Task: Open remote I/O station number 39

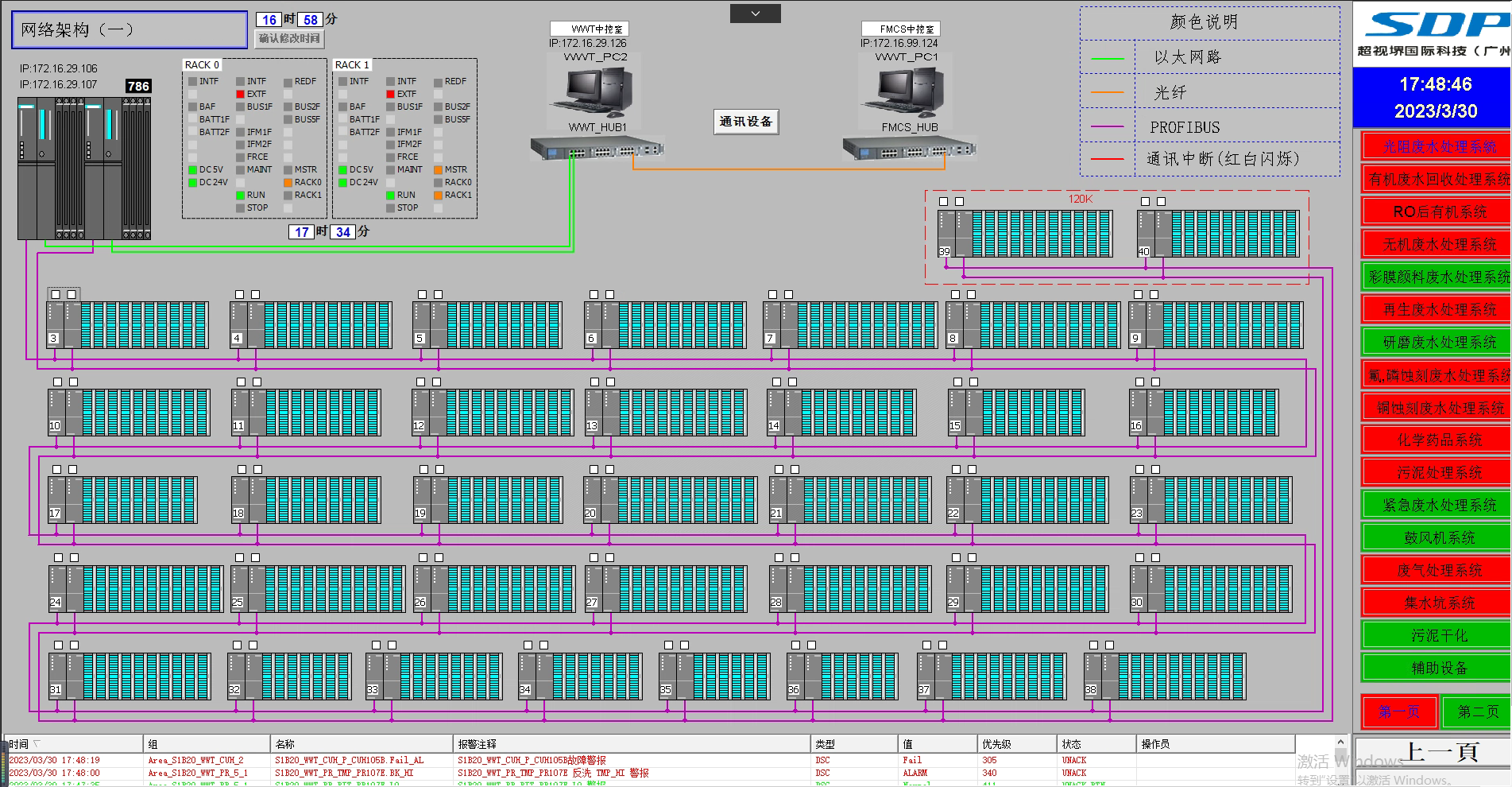Action: point(1025,234)
